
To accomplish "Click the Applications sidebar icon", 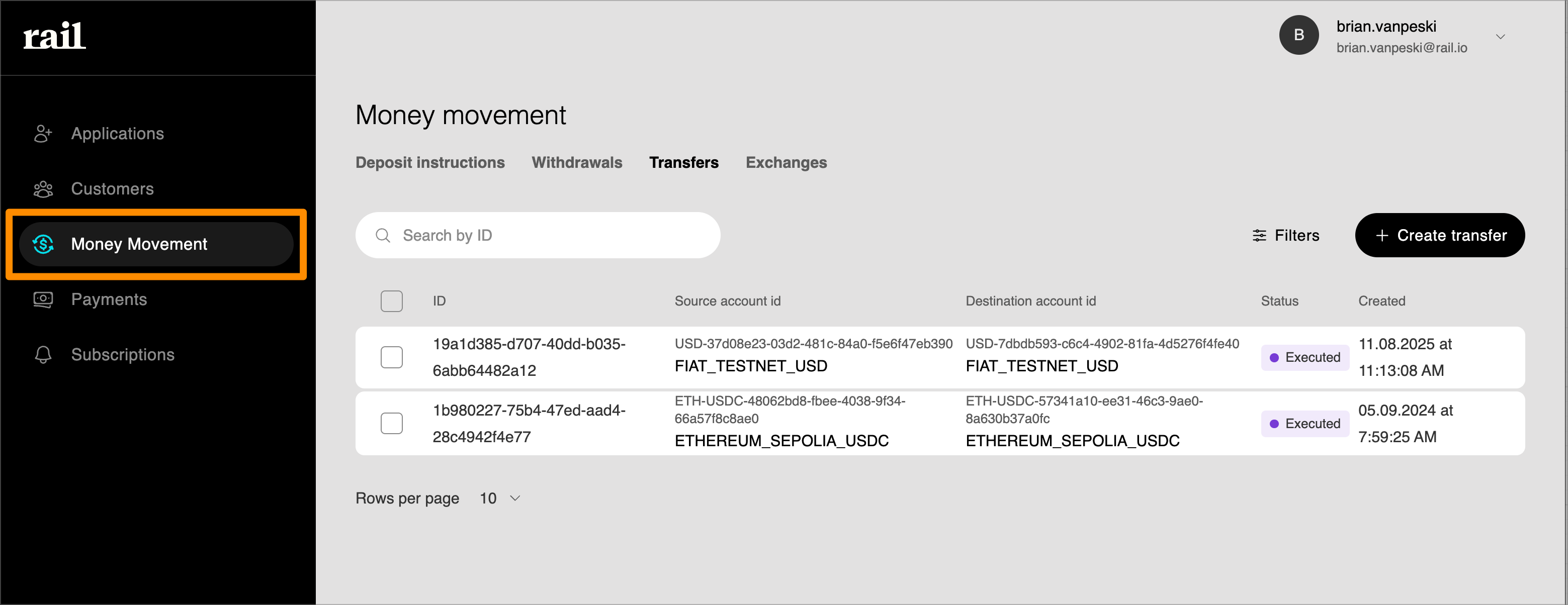I will point(43,134).
